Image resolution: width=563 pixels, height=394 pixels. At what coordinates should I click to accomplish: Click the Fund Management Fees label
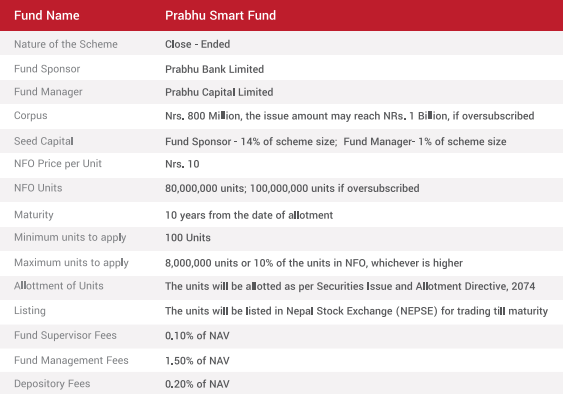(x=71, y=360)
